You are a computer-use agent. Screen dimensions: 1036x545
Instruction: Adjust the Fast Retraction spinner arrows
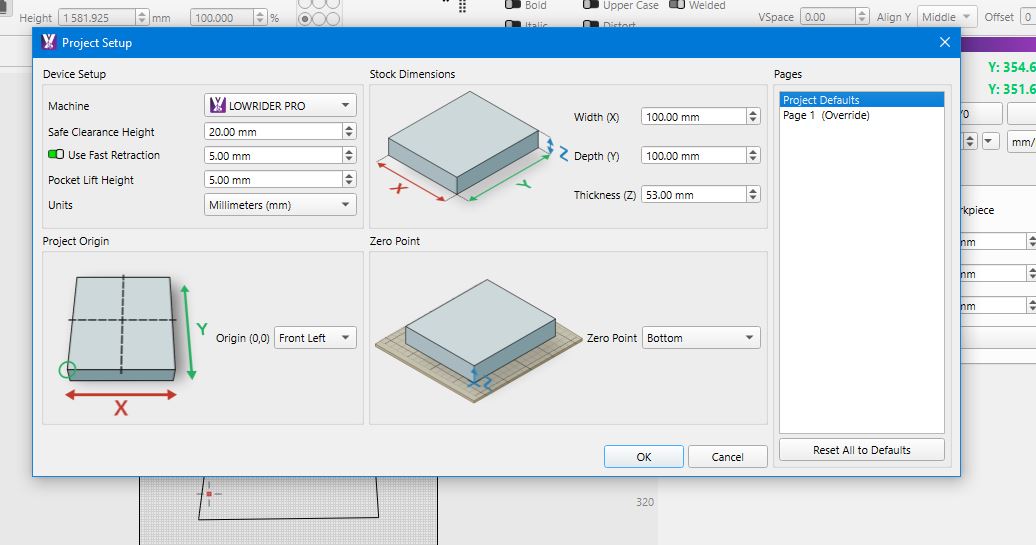[x=350, y=156]
